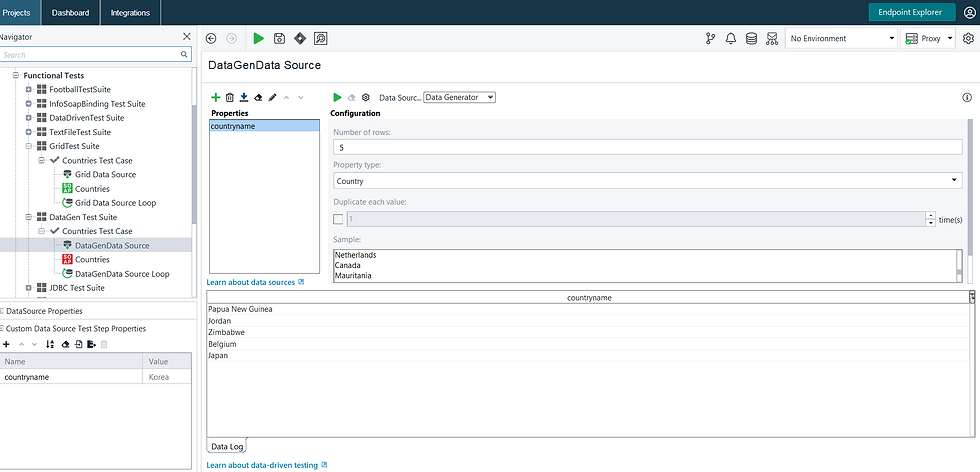Click the blue download icon above Properties

click(244, 98)
